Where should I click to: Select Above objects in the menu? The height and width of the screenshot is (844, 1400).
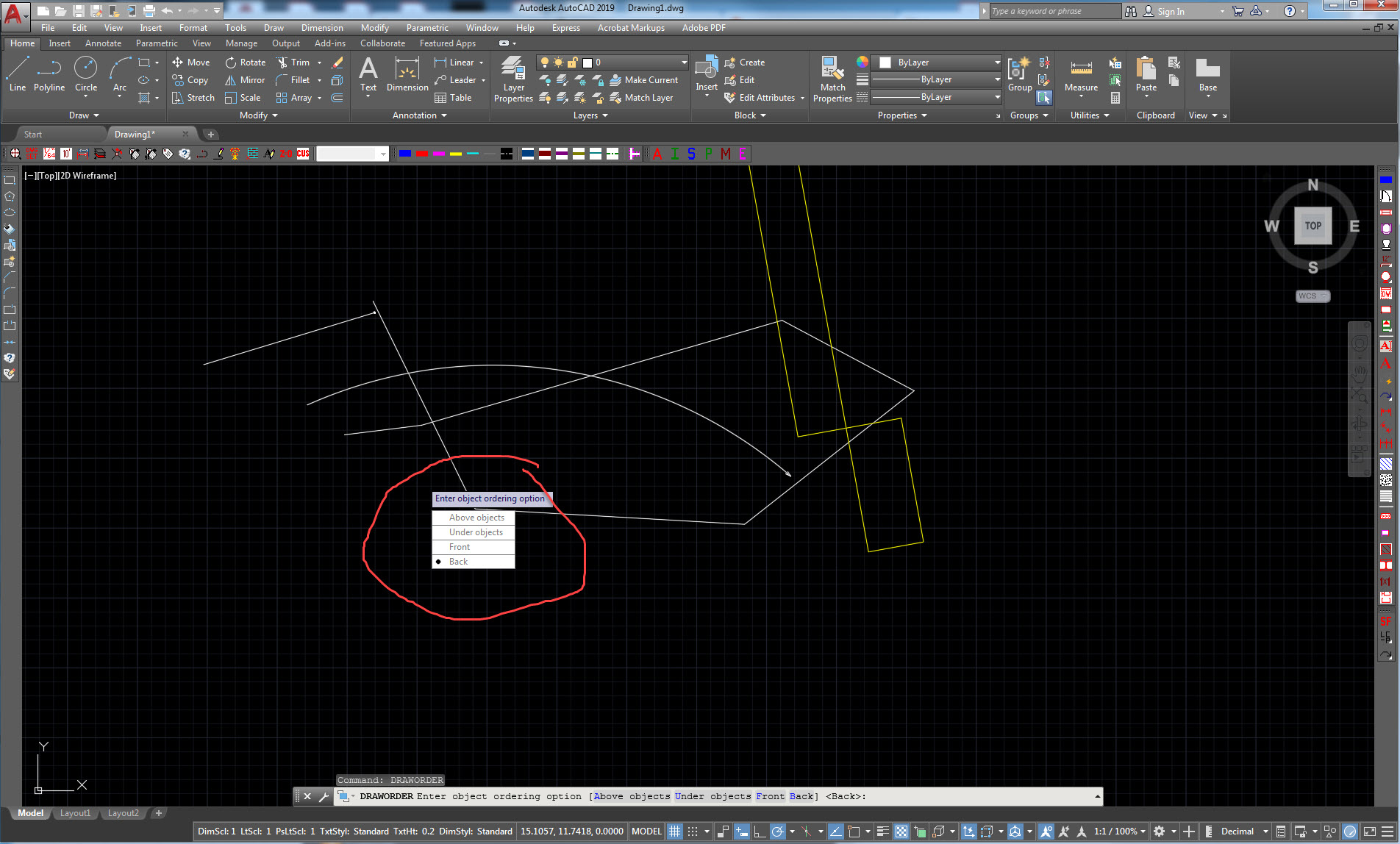(475, 518)
